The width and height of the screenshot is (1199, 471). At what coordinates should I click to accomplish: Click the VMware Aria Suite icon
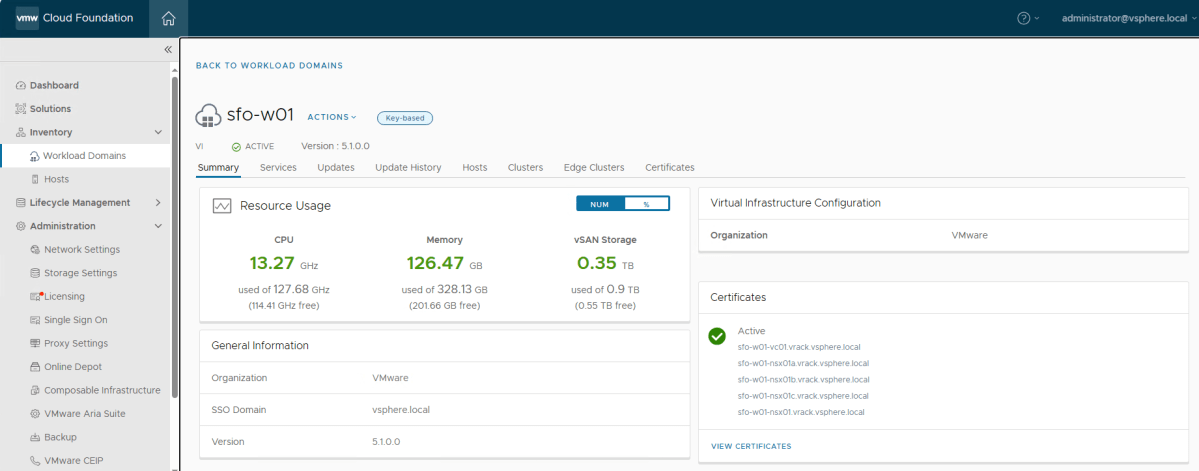click(34, 414)
